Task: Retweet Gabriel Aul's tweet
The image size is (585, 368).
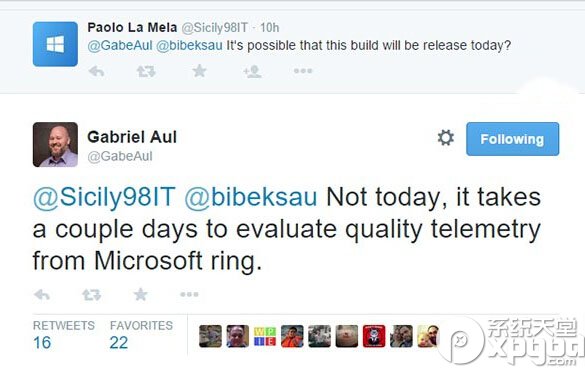Action: click(91, 295)
